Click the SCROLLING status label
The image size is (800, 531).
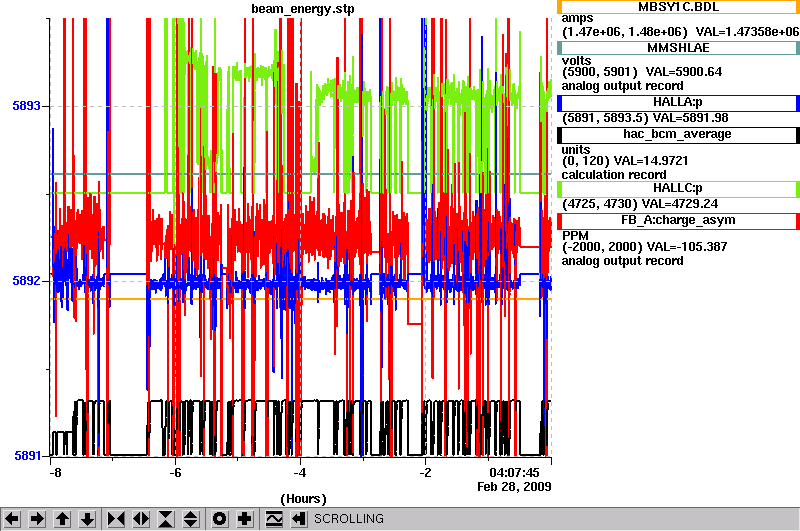point(348,519)
